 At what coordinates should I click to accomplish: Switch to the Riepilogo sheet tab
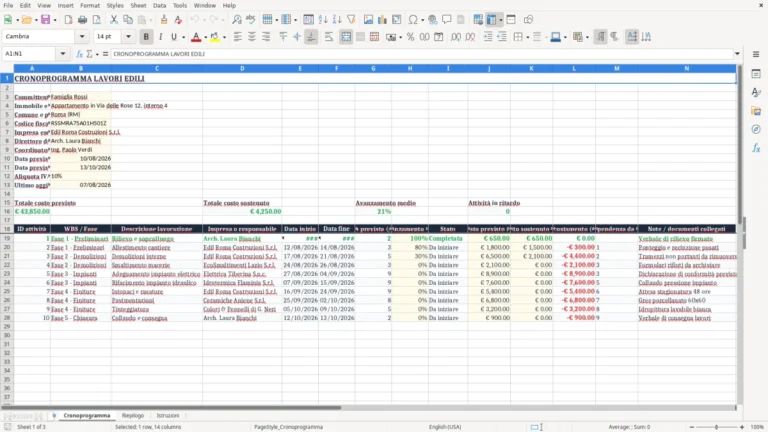pos(133,415)
